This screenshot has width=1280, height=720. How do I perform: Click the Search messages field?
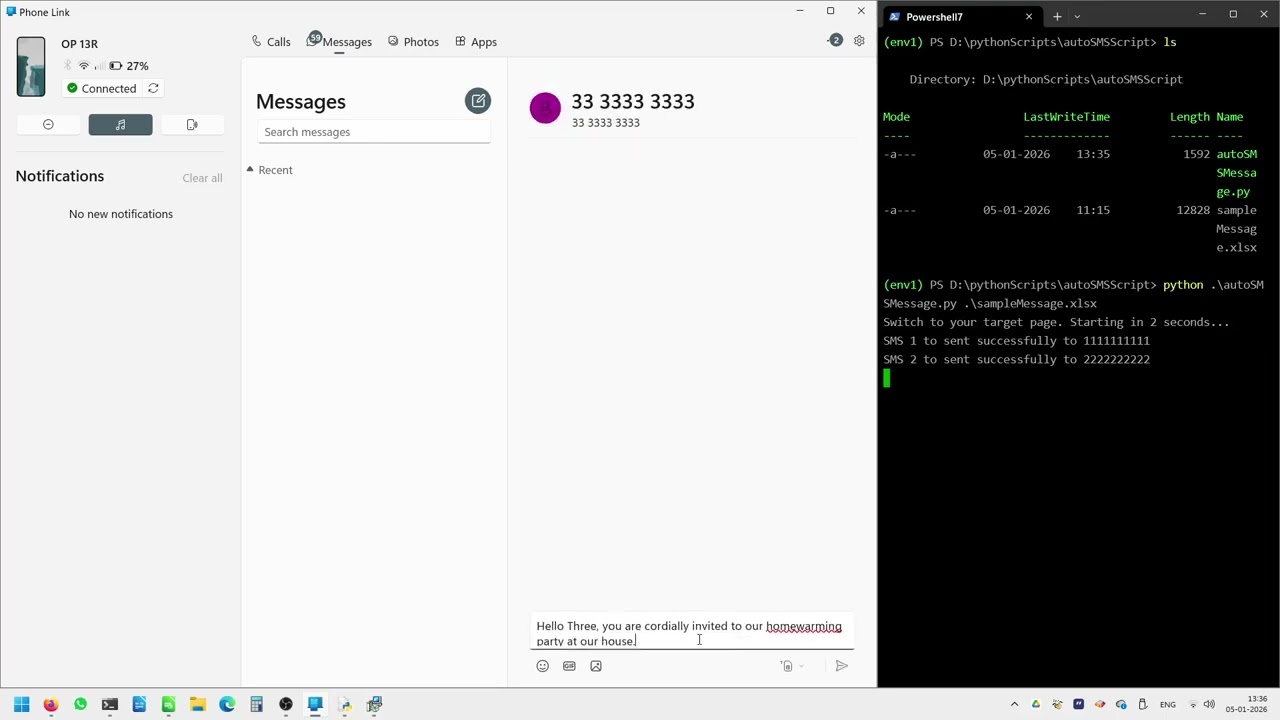[x=374, y=132]
